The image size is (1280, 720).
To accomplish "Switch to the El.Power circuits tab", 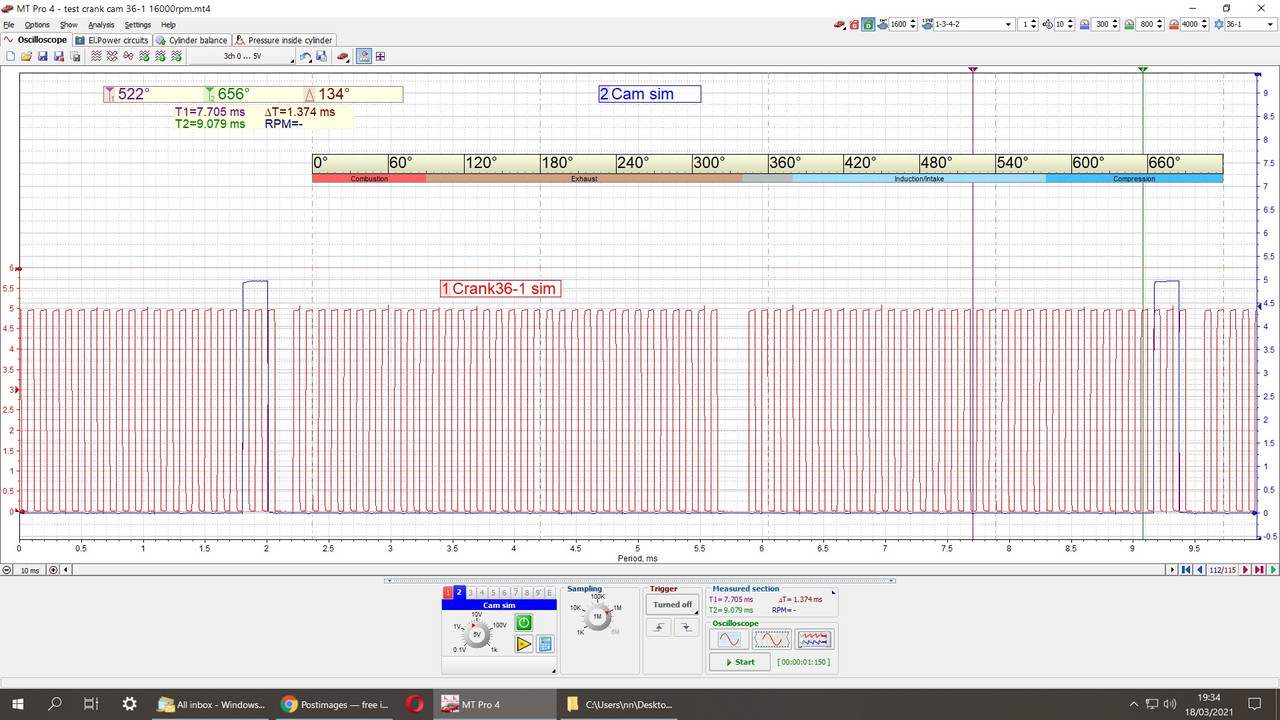I will pos(112,40).
